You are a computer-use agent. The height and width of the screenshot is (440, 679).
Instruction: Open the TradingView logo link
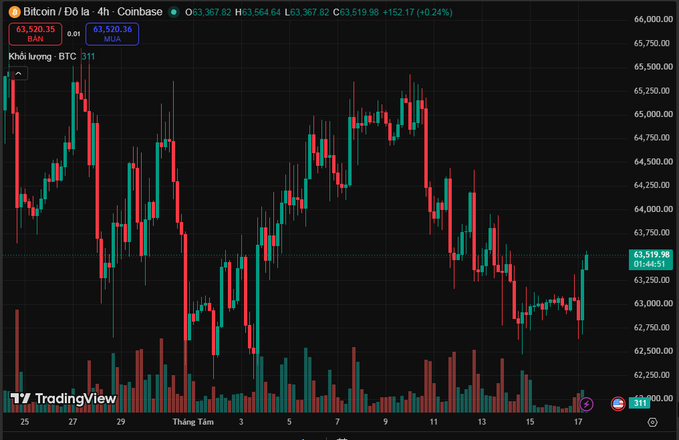[x=63, y=398]
